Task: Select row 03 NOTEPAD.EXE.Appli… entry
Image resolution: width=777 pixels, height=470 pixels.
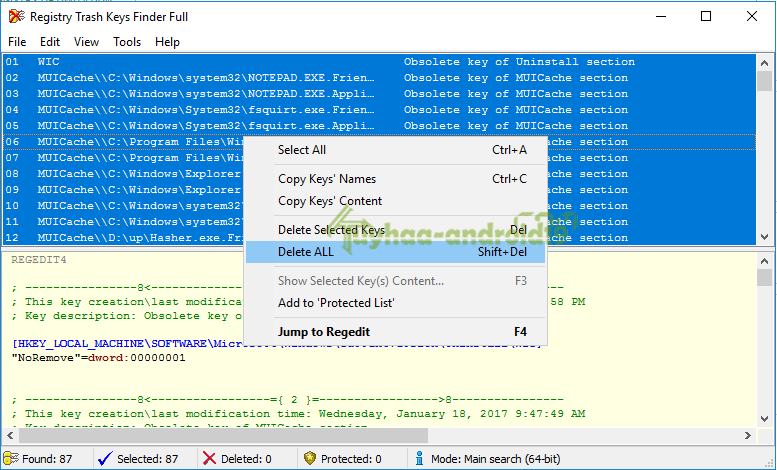Action: (x=380, y=94)
